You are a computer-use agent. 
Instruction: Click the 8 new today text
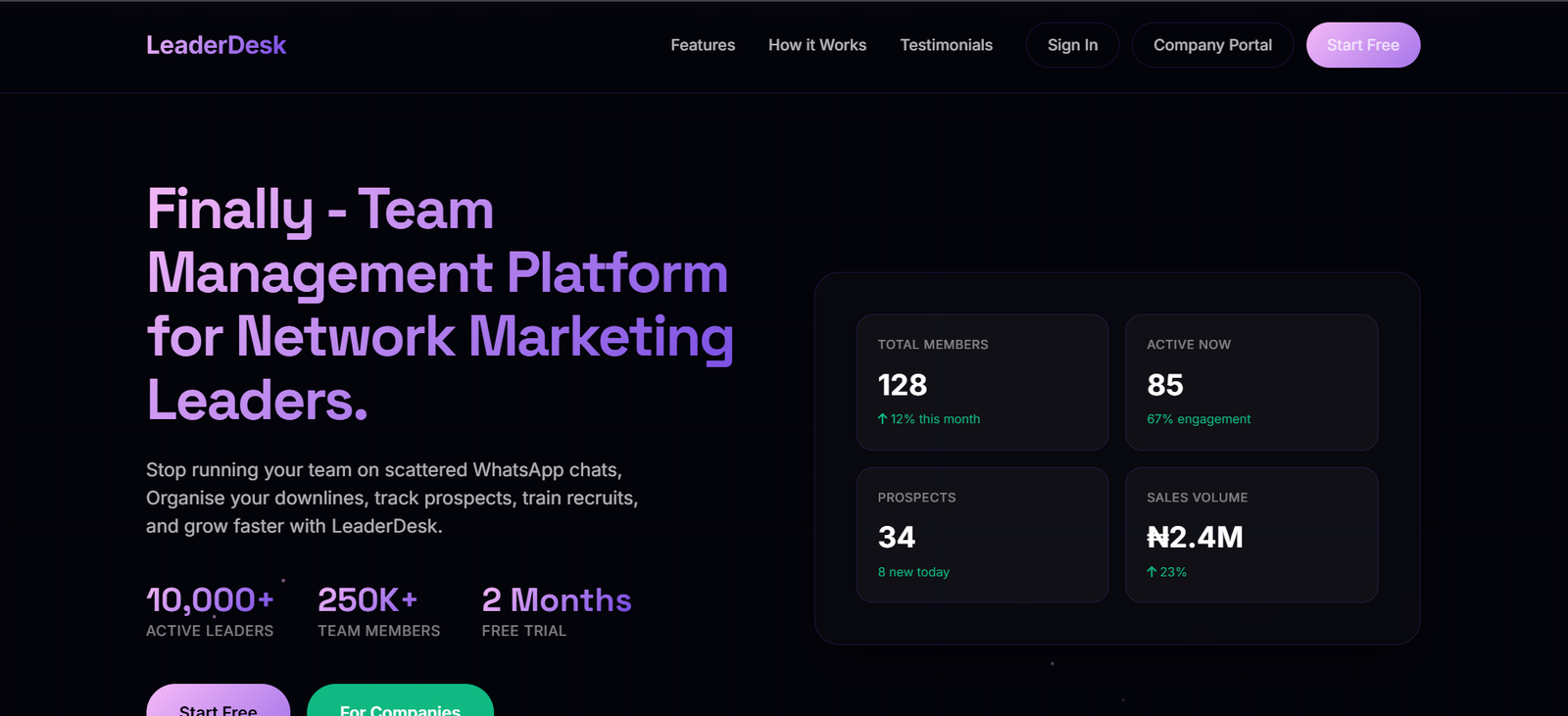tap(913, 572)
